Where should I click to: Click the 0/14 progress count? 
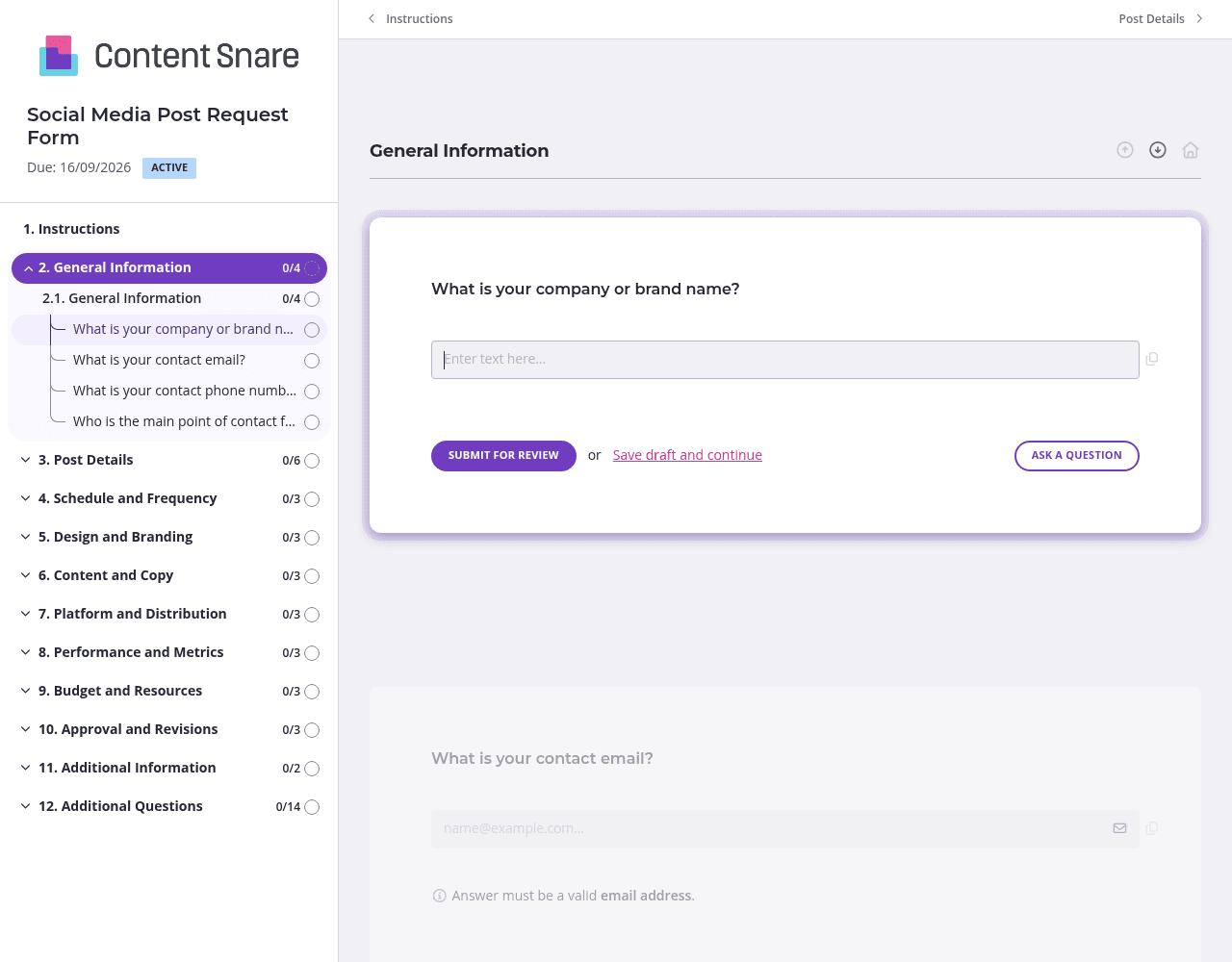point(288,807)
